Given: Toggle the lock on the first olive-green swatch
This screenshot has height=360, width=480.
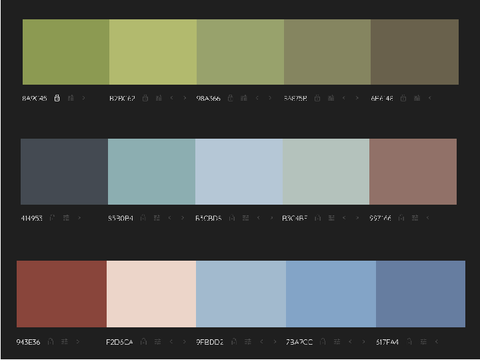Looking at the screenshot, I should pyautogui.click(x=57, y=98).
